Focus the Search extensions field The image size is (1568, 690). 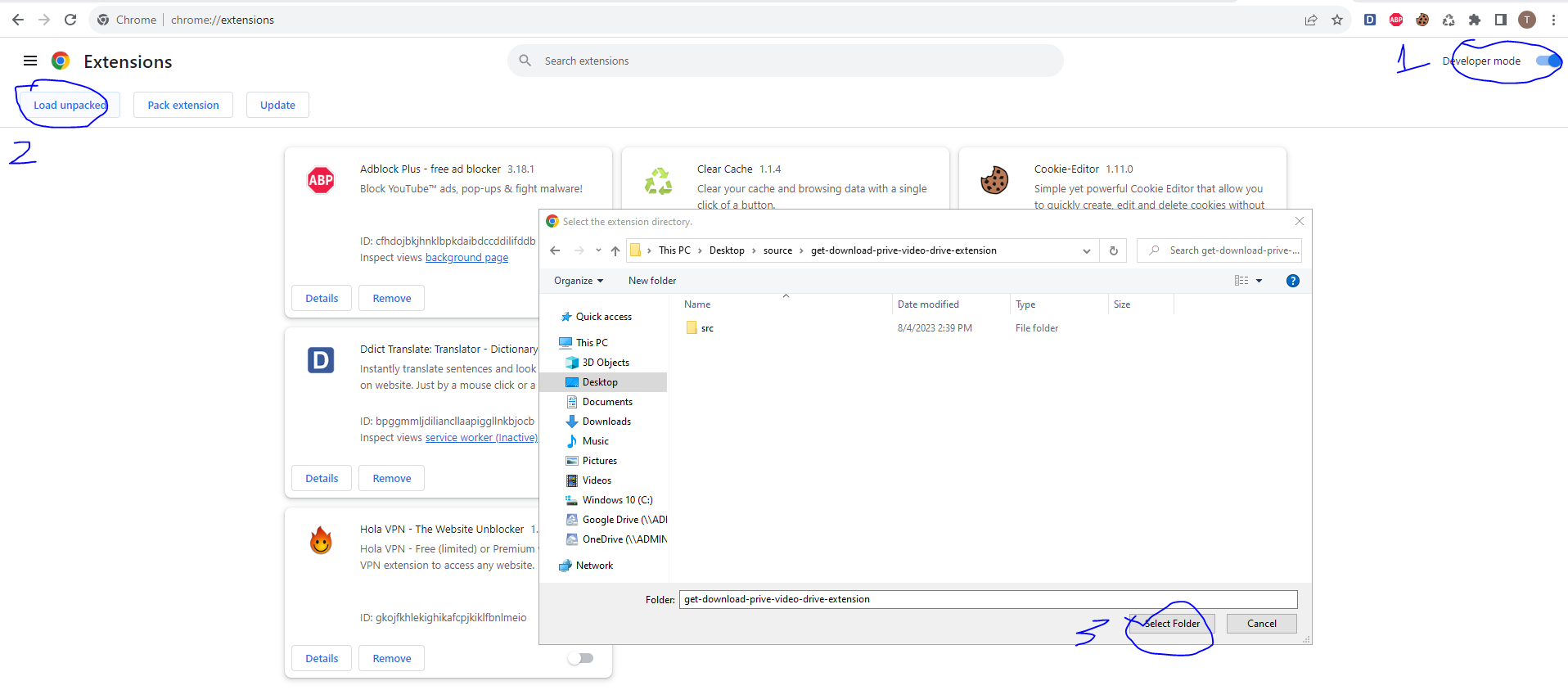tap(786, 61)
